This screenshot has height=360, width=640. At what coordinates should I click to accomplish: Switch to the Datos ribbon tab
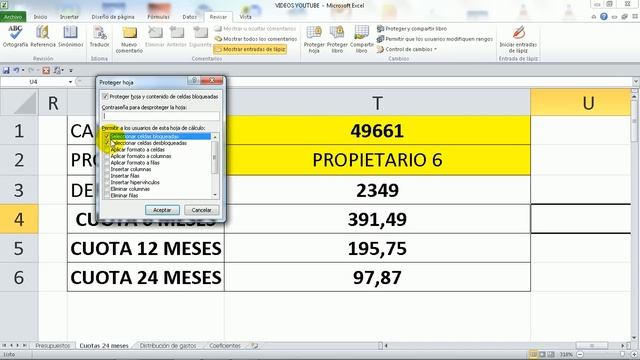[x=189, y=17]
